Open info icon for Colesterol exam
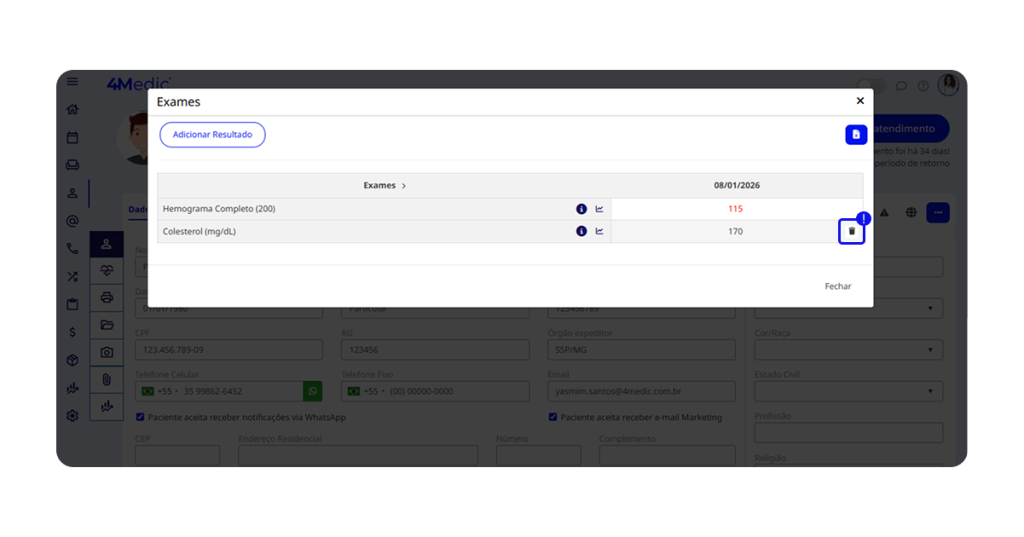Screen dimensions: 1024x537 (x=581, y=231)
